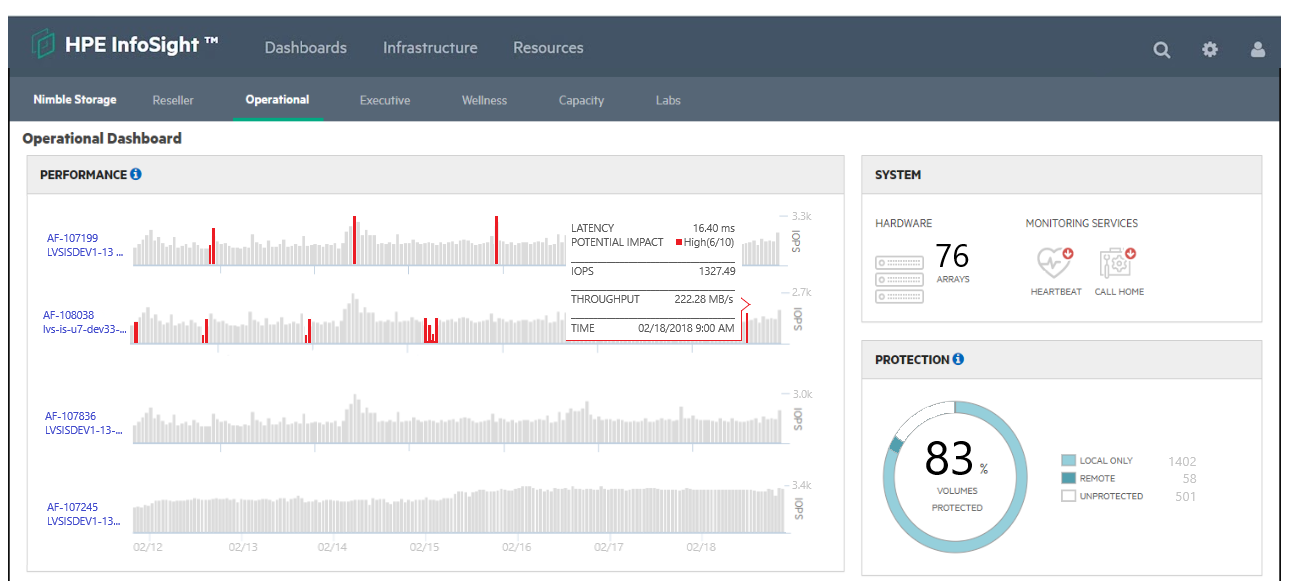Click the Protection info icon
Viewport: 1293px width, 581px height.
958,359
